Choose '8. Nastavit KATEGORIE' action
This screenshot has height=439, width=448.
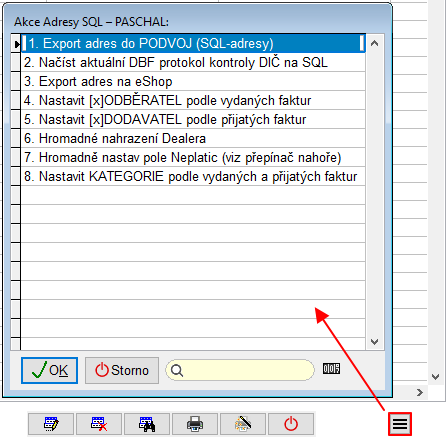point(193,176)
